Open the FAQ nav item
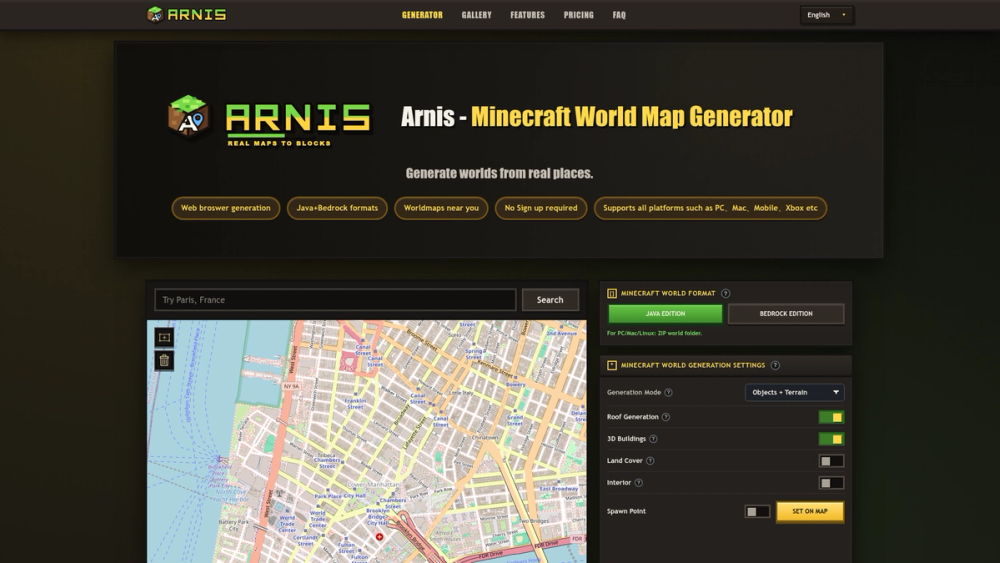1000x563 pixels. coord(619,15)
